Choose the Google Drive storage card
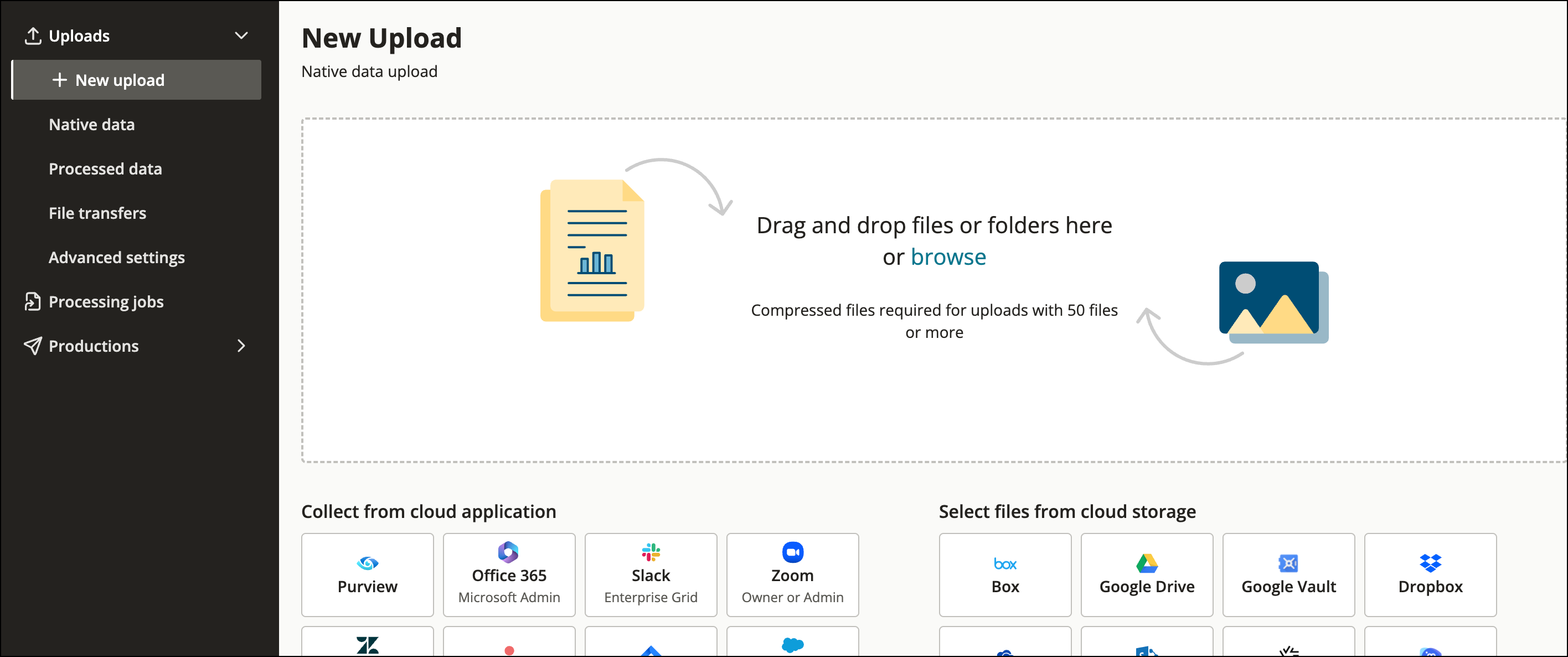Viewport: 1568px width, 657px height. [x=1147, y=575]
